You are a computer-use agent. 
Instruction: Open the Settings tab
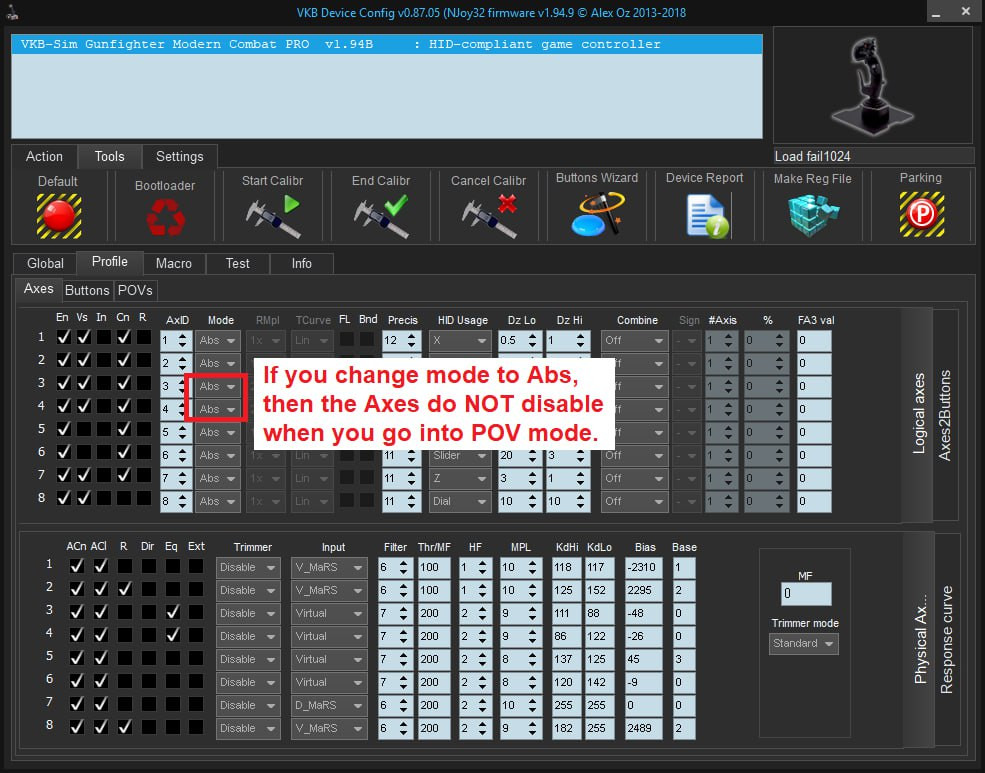[x=180, y=156]
